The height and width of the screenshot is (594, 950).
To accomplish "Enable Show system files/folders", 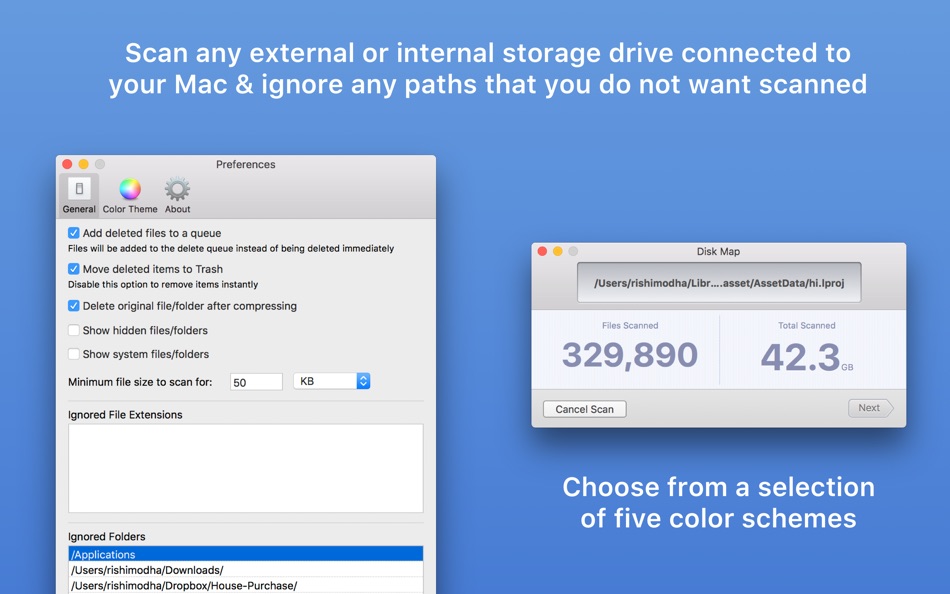I will tap(74, 354).
